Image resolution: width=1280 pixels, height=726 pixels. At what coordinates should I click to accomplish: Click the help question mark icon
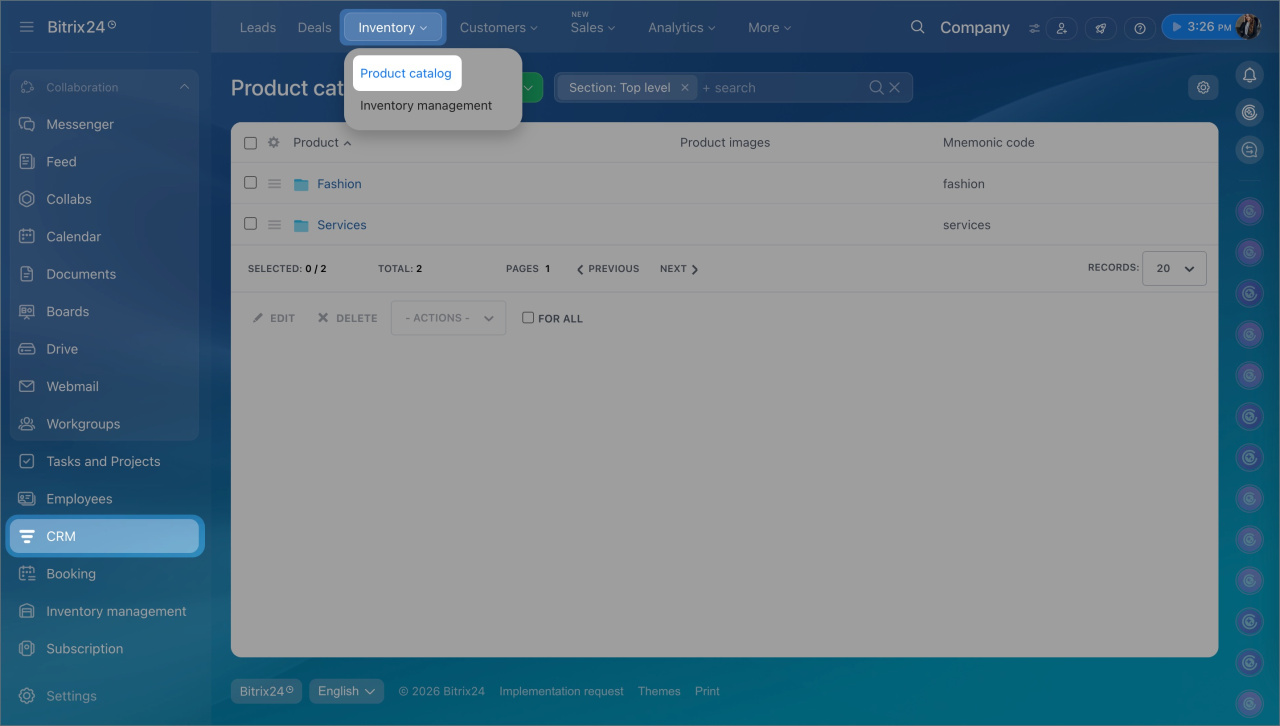click(x=1139, y=28)
